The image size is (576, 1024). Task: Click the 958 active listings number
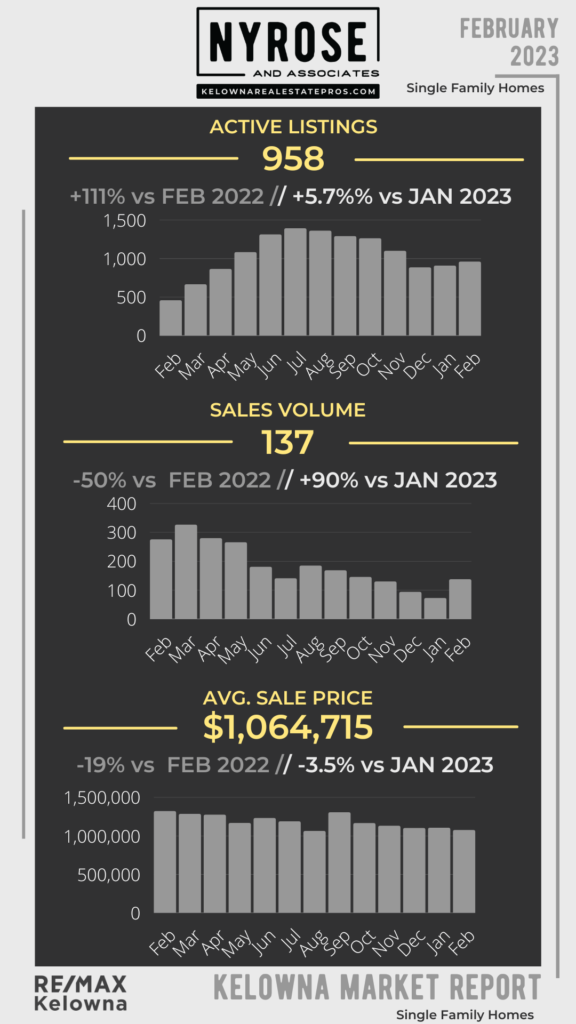point(293,159)
